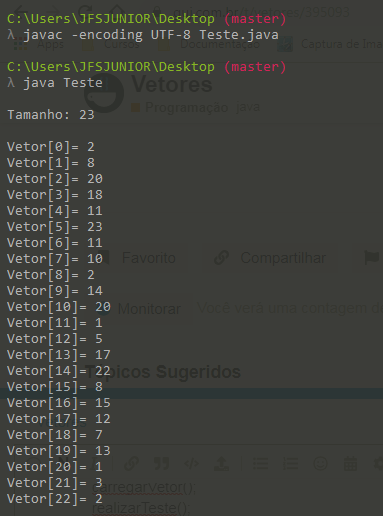Click the calendar date icon in toolbar
383x516 pixels.
[x=350, y=463]
